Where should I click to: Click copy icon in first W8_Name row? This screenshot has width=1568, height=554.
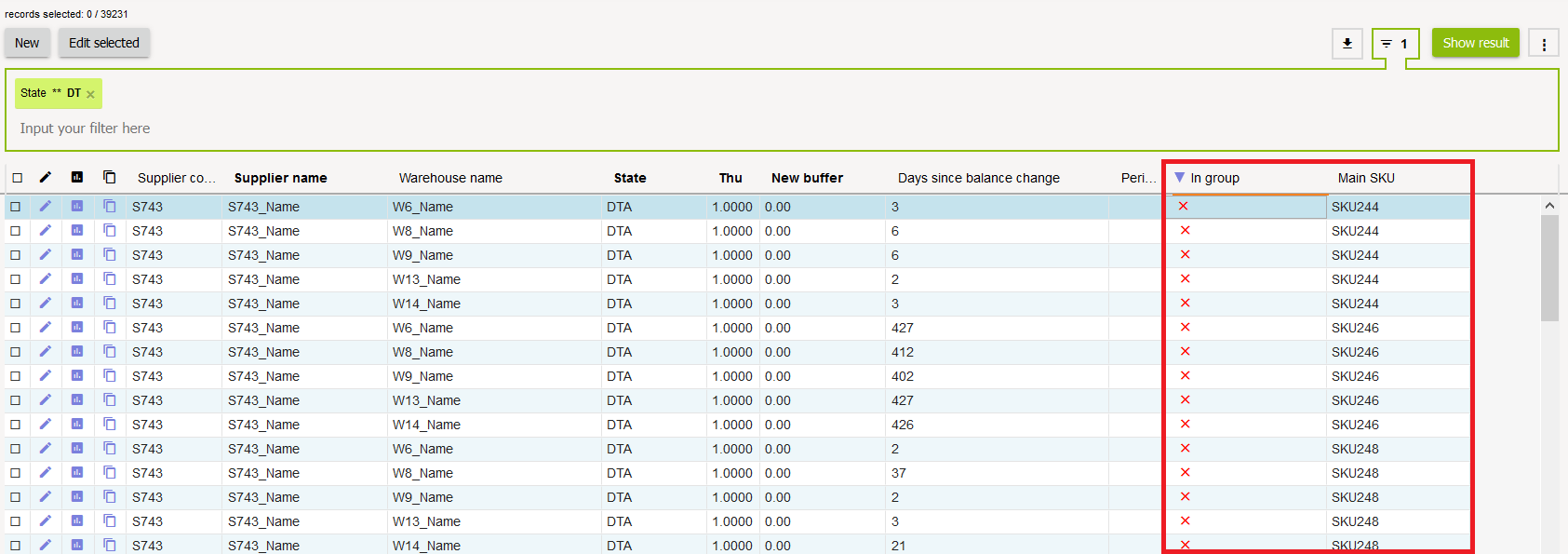point(110,231)
